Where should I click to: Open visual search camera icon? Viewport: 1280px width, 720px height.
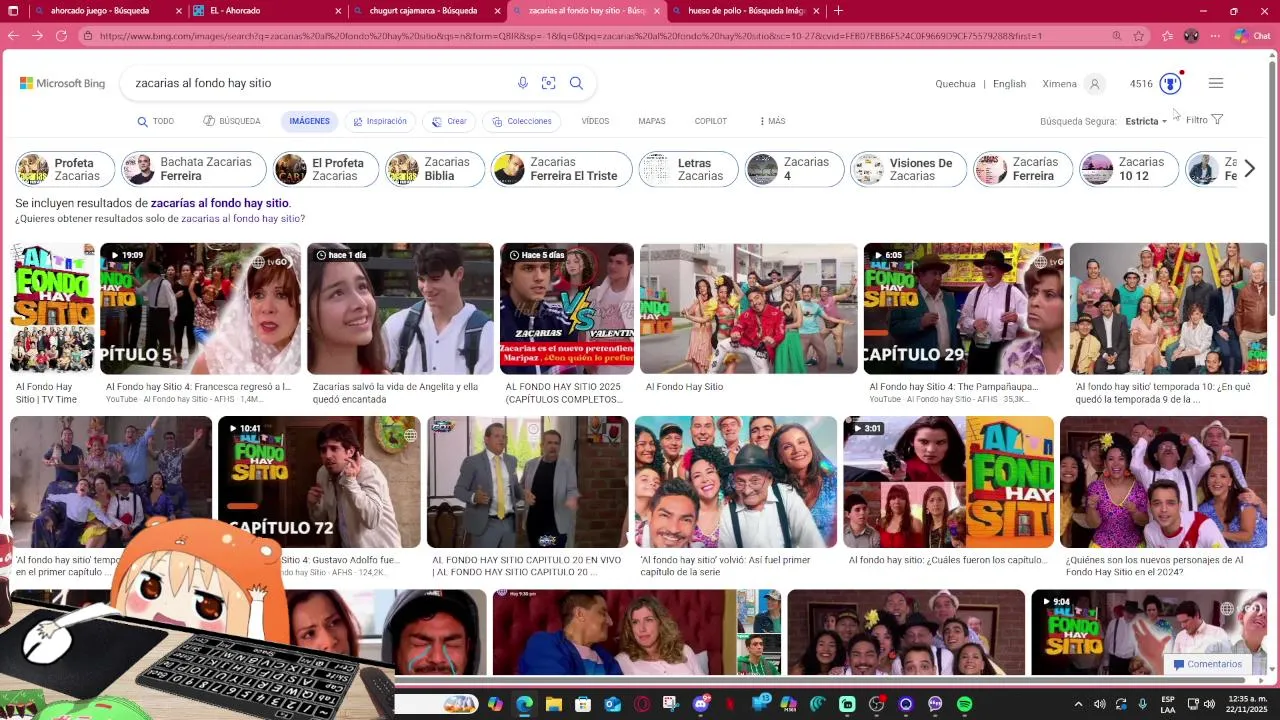pyautogui.click(x=548, y=83)
